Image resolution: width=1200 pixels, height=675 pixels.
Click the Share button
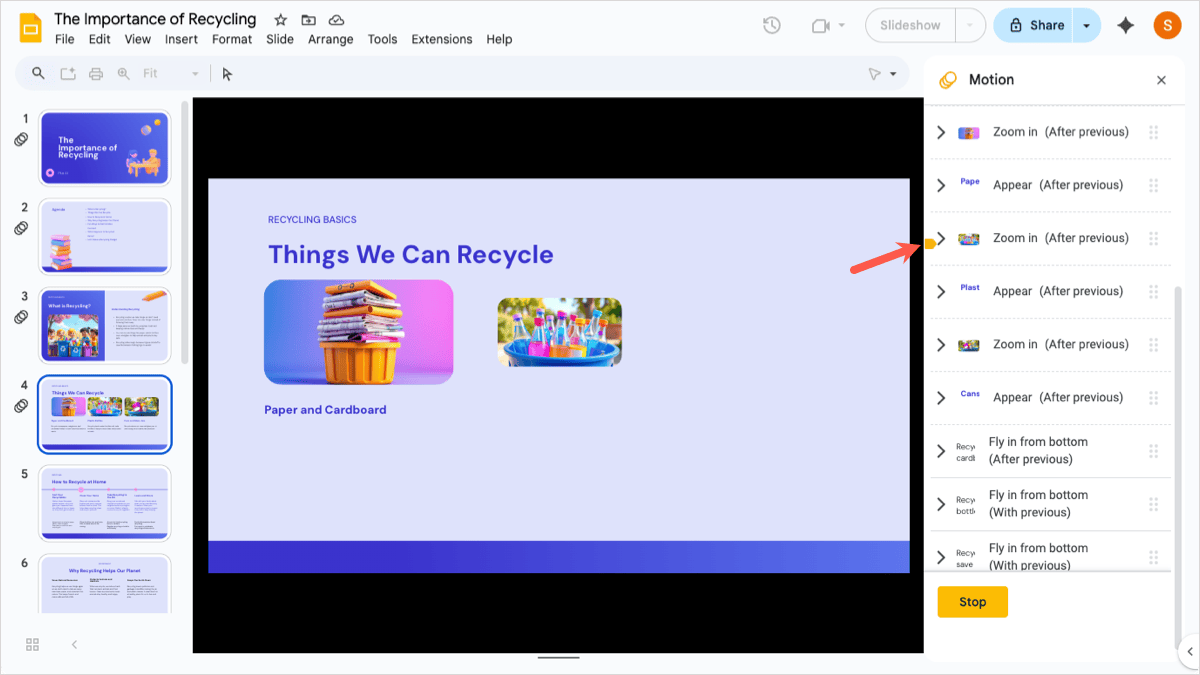(1035, 26)
